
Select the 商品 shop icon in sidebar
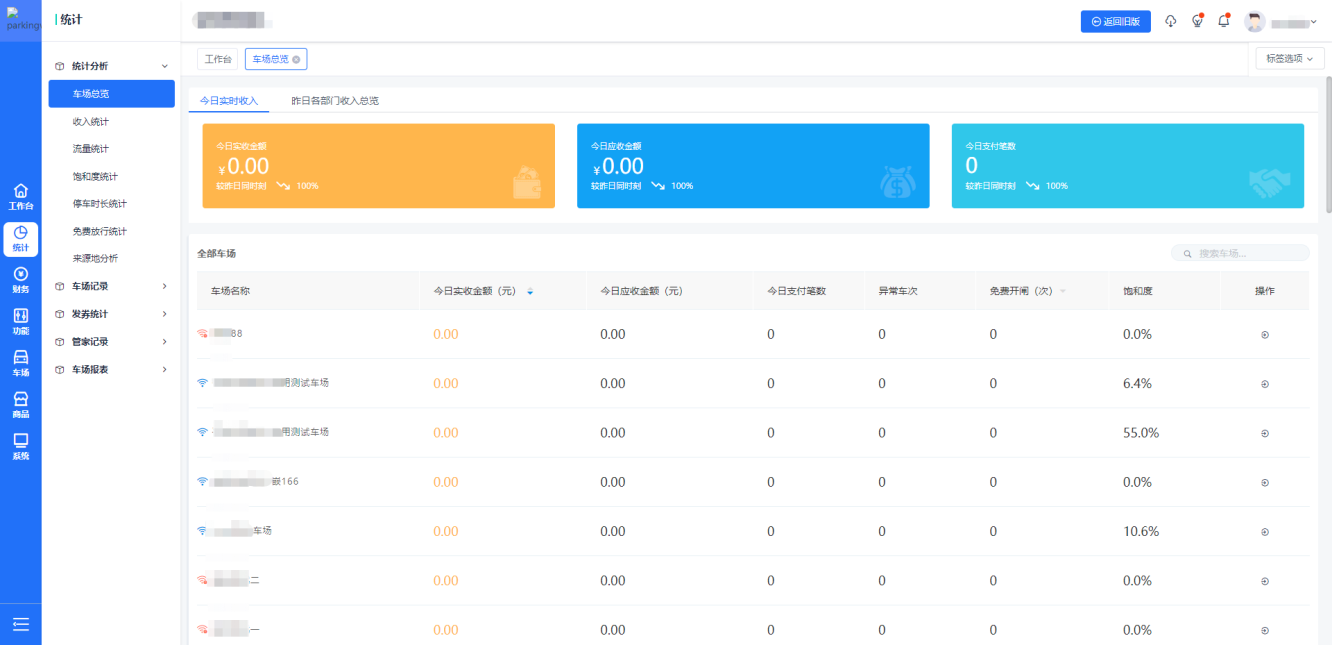coord(20,405)
